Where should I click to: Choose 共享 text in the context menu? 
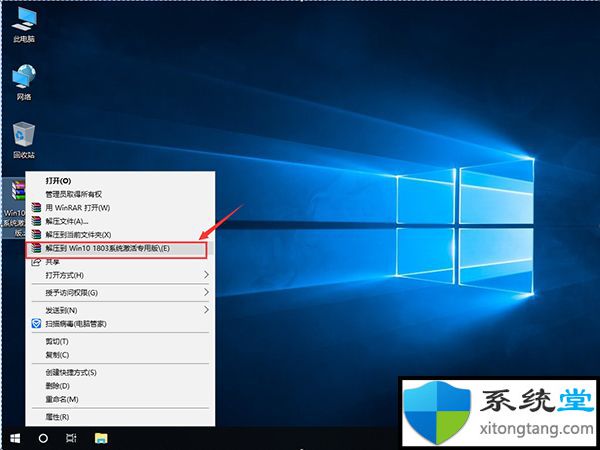(52, 262)
